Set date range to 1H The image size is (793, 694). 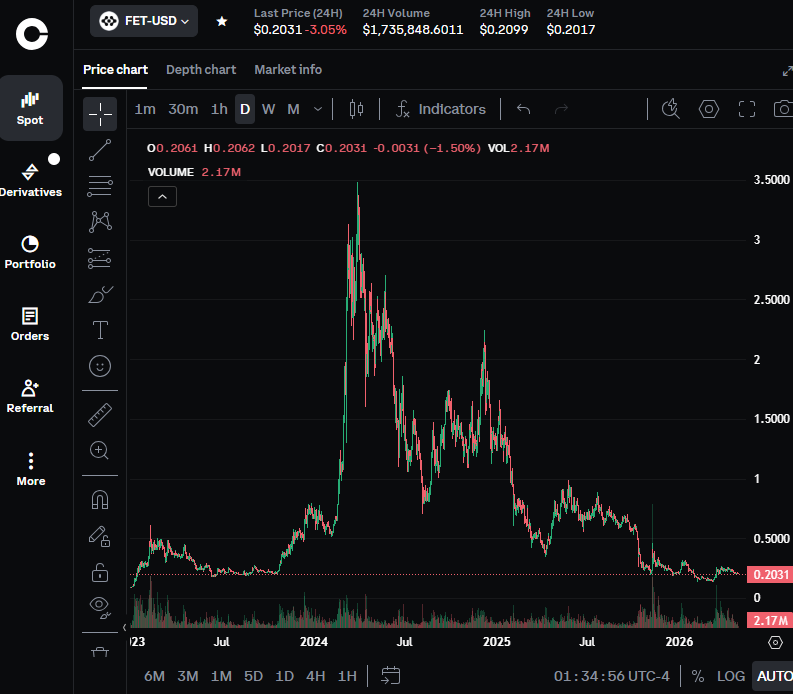(347, 676)
